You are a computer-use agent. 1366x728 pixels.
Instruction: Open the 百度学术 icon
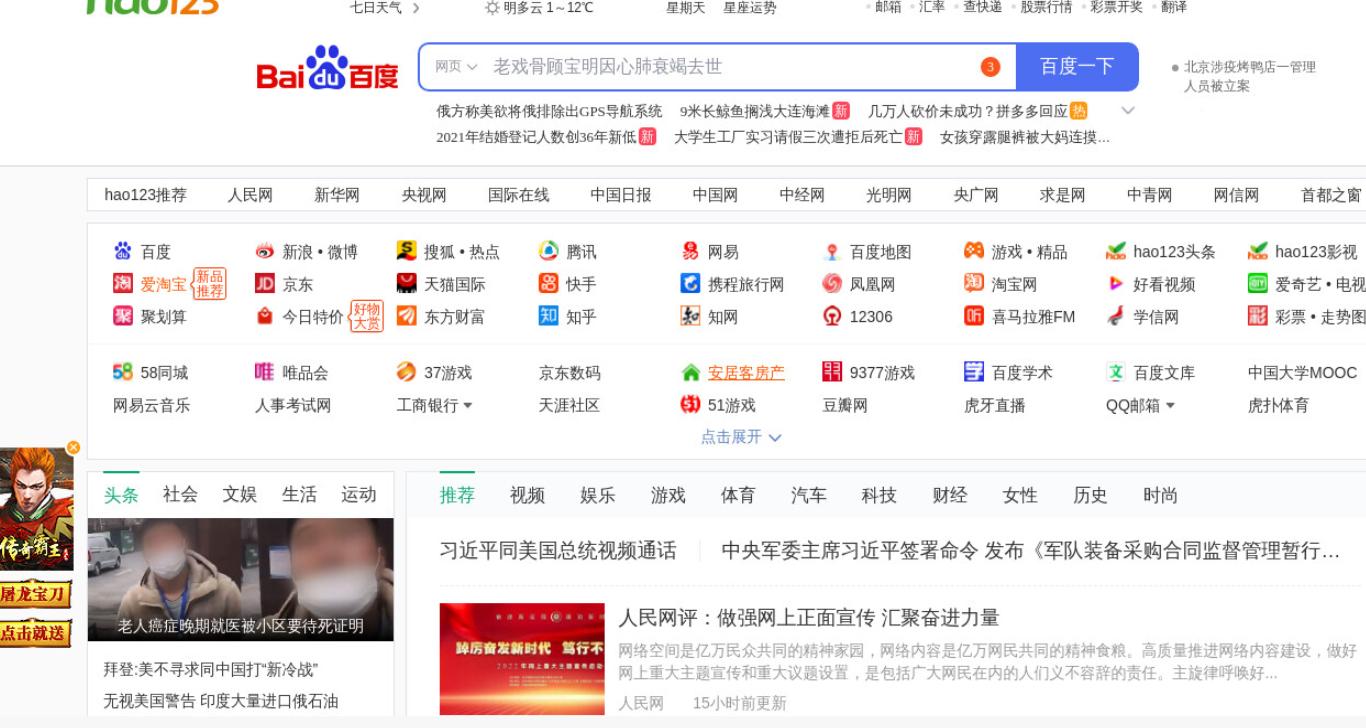(974, 372)
